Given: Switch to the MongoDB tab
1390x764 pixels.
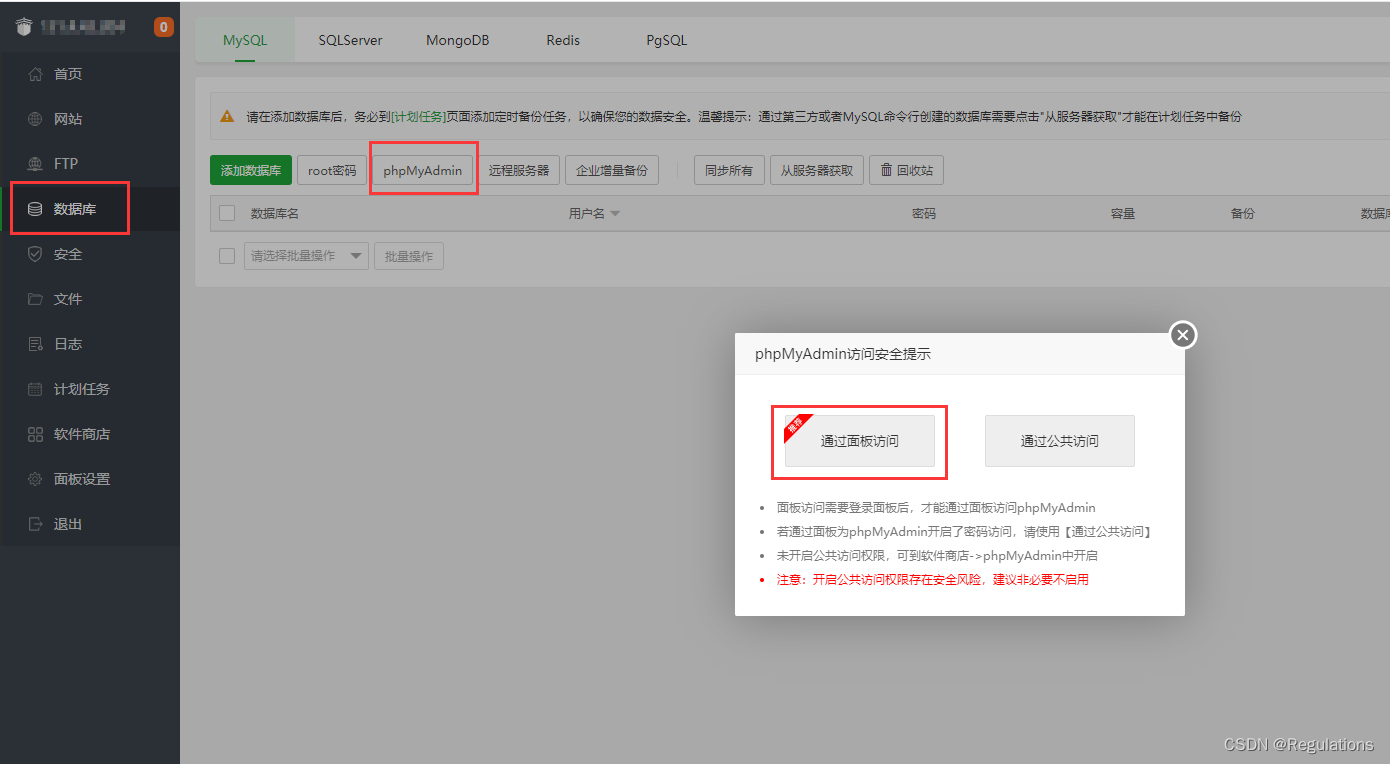Looking at the screenshot, I should pos(457,41).
